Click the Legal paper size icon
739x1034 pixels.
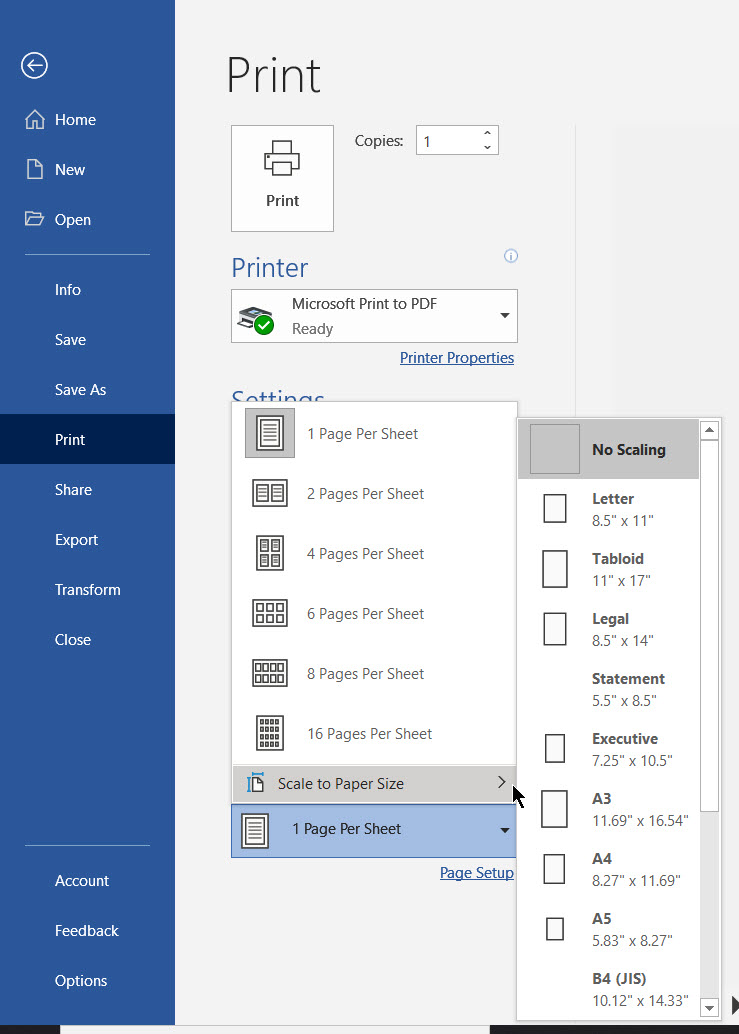click(x=555, y=629)
